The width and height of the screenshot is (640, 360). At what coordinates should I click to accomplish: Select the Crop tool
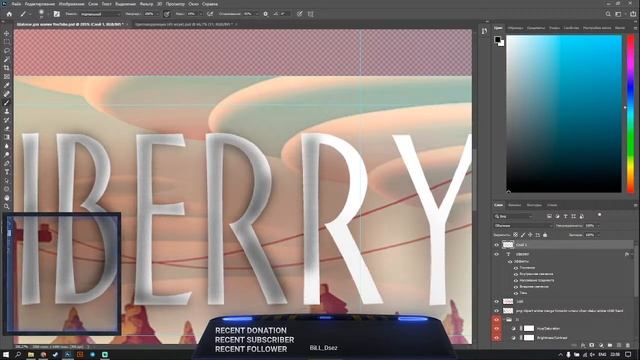(x=7, y=68)
